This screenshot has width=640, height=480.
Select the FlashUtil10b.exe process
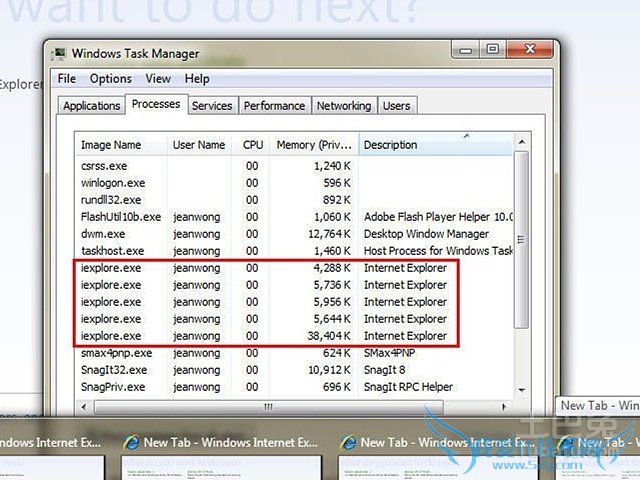tap(294, 217)
